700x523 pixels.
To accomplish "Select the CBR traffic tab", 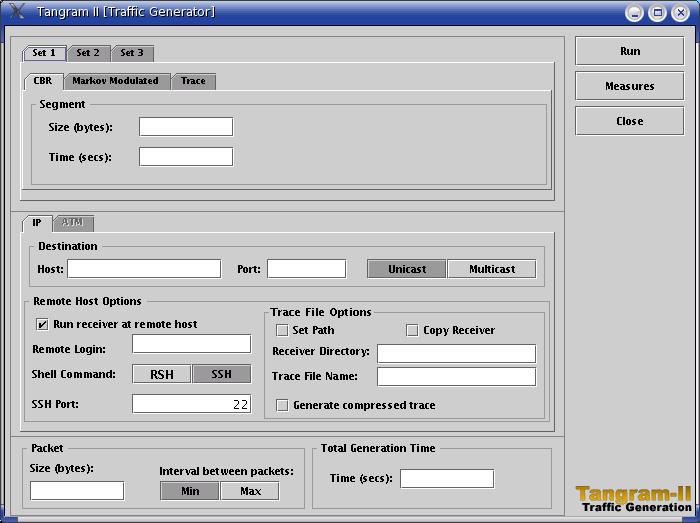I will click(x=43, y=81).
